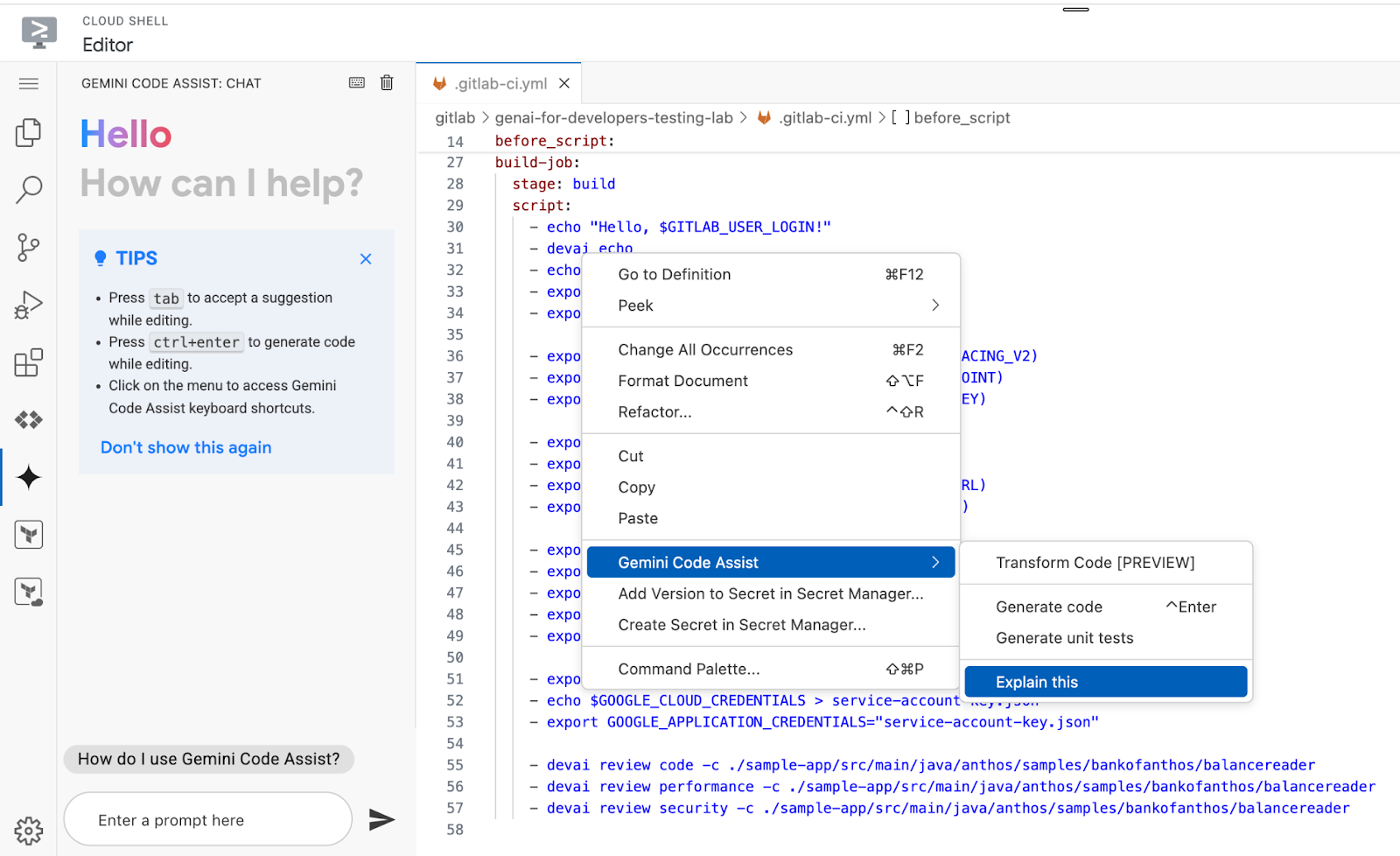
Task: Click the GitLab fox icon in the file tab
Action: [x=439, y=83]
